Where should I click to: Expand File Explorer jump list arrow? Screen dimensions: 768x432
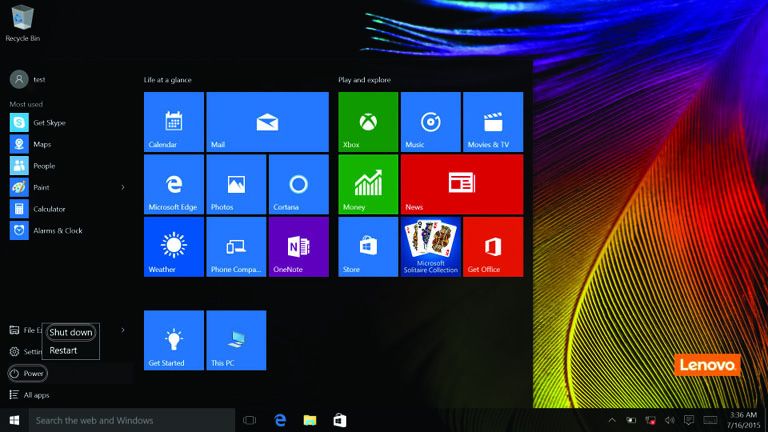pos(122,330)
